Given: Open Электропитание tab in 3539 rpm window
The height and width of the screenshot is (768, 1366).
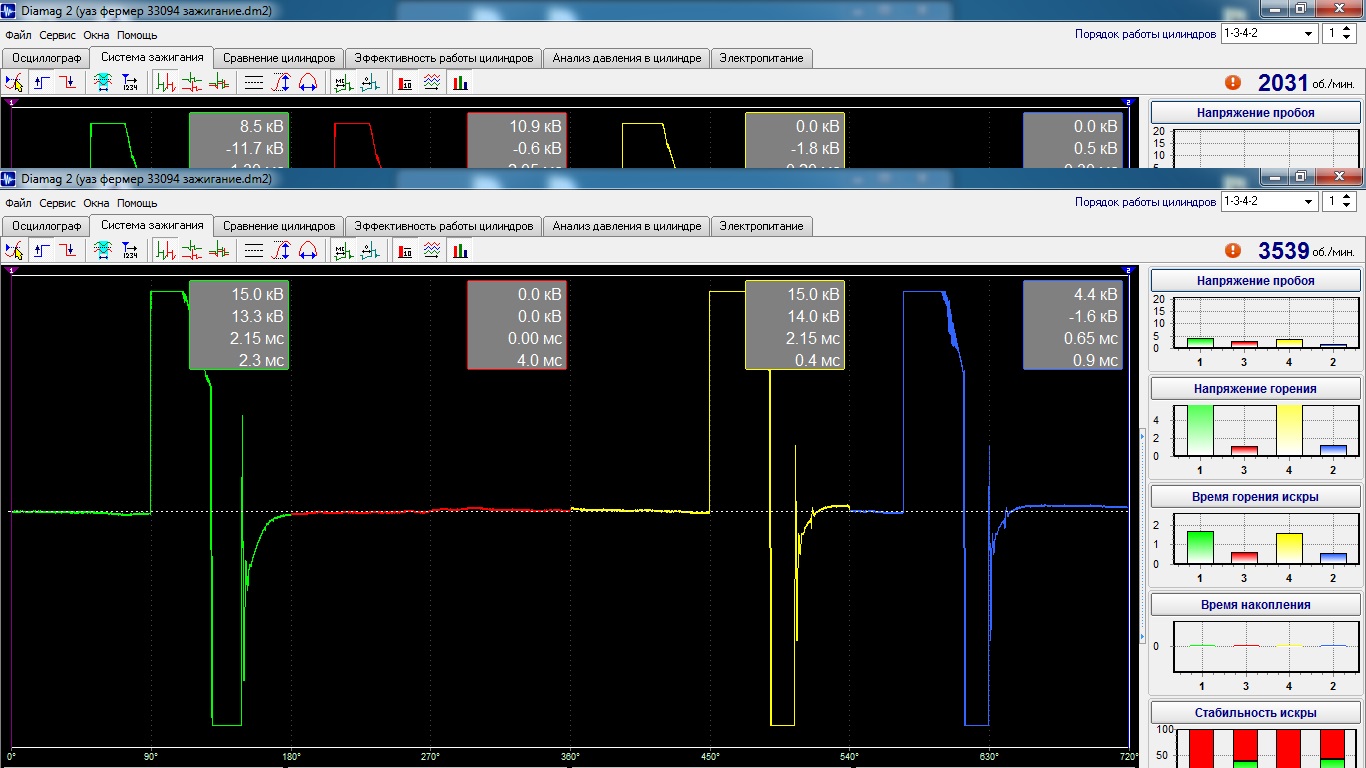Looking at the screenshot, I should tap(761, 226).
